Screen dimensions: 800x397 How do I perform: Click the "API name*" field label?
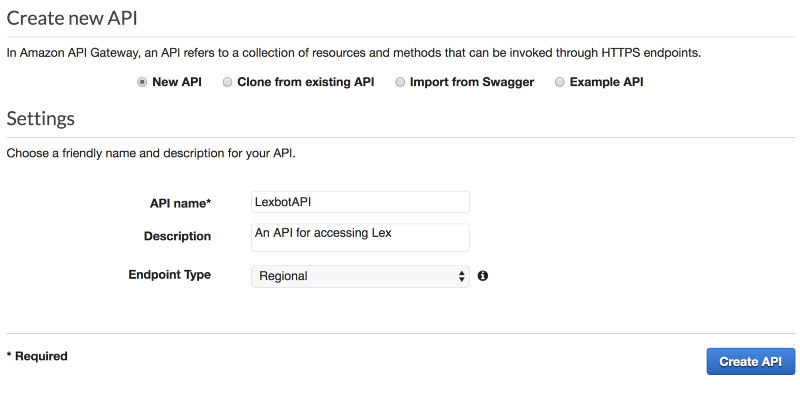coord(180,203)
